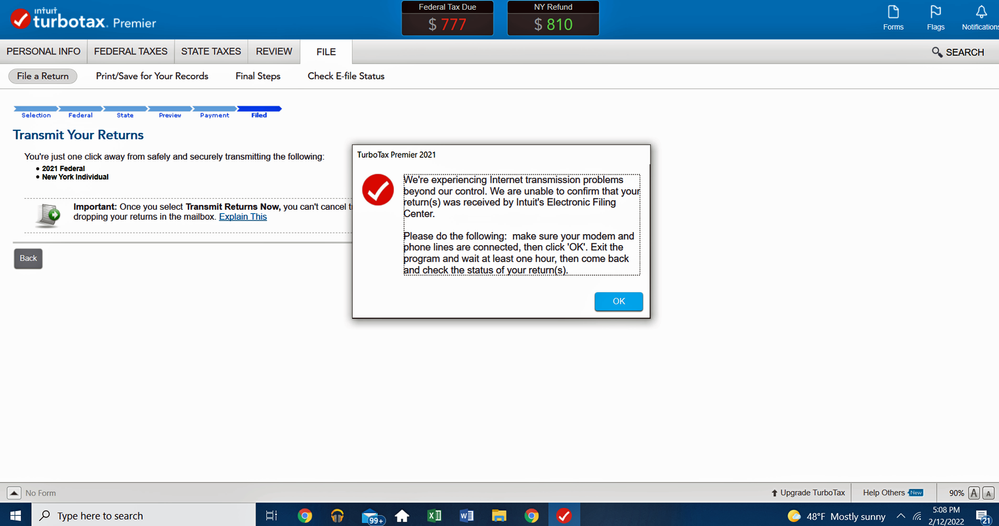This screenshot has height=526, width=999.
Task: Click the mailbox icon beside Important note
Action: (48, 215)
